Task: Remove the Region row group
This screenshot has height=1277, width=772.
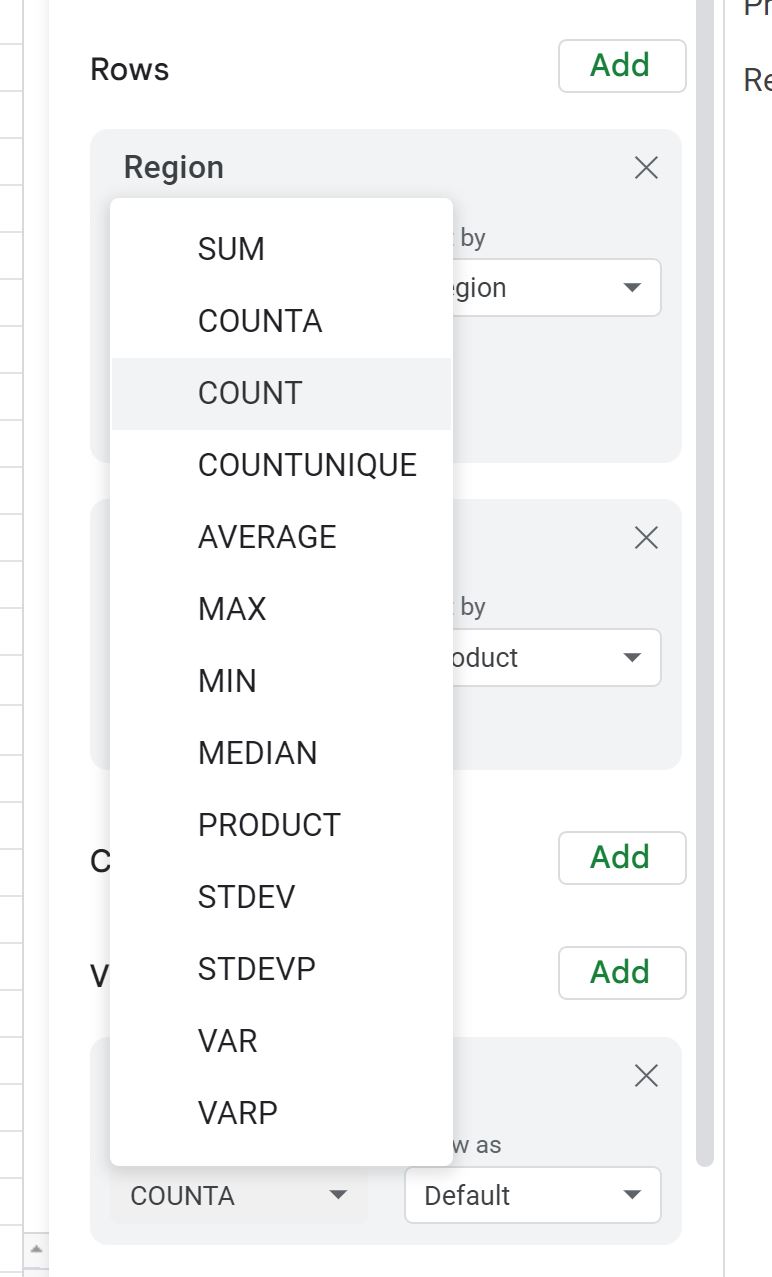Action: point(646,168)
